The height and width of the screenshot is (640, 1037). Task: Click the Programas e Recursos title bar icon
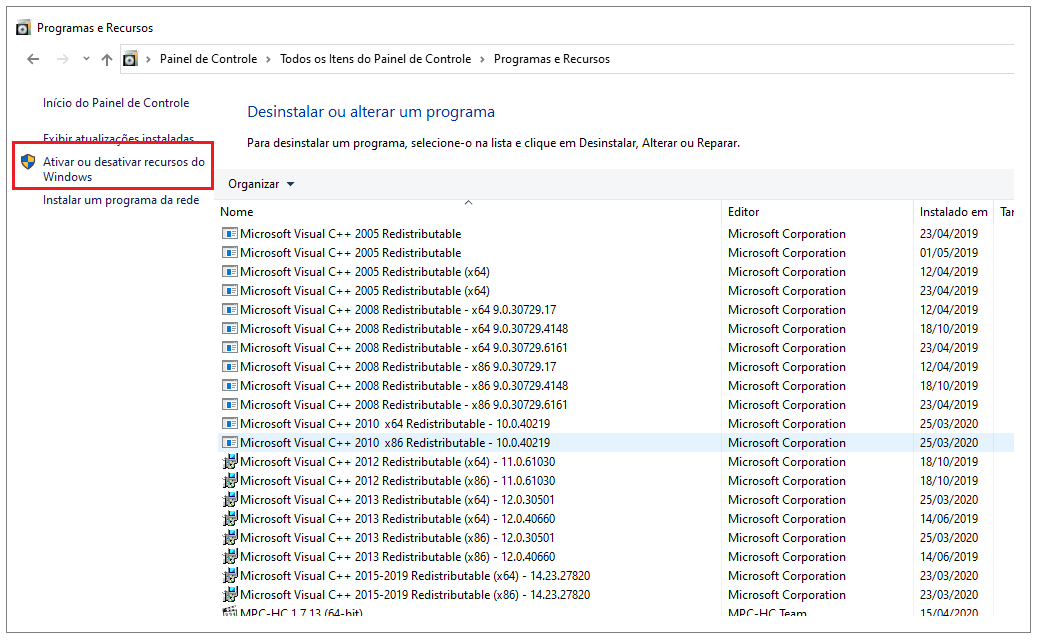click(x=23, y=28)
